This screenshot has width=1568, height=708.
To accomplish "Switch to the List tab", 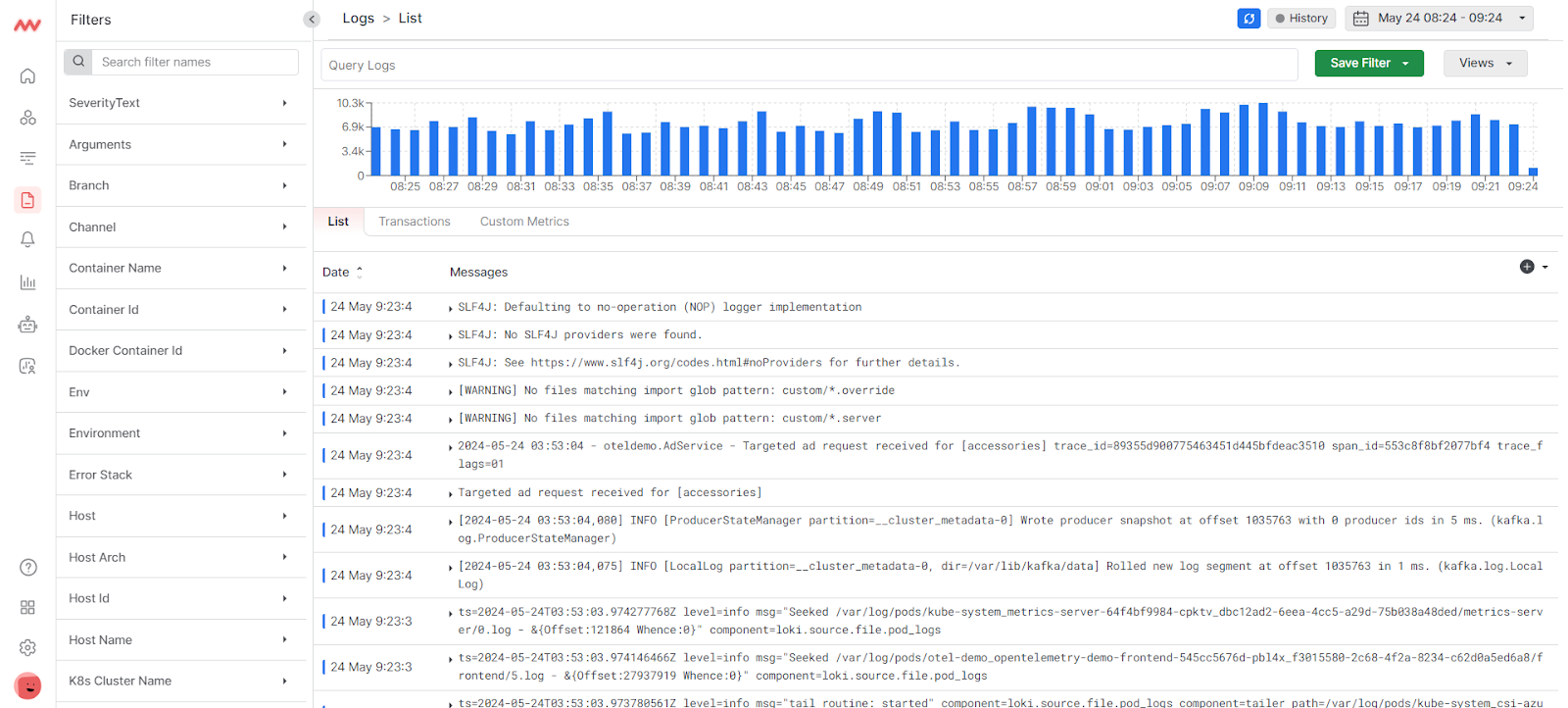I will [x=338, y=222].
